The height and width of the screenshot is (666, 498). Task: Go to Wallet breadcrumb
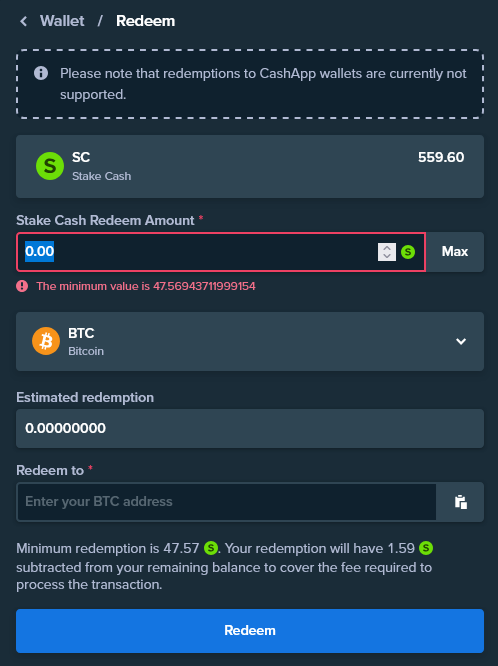pos(62,21)
